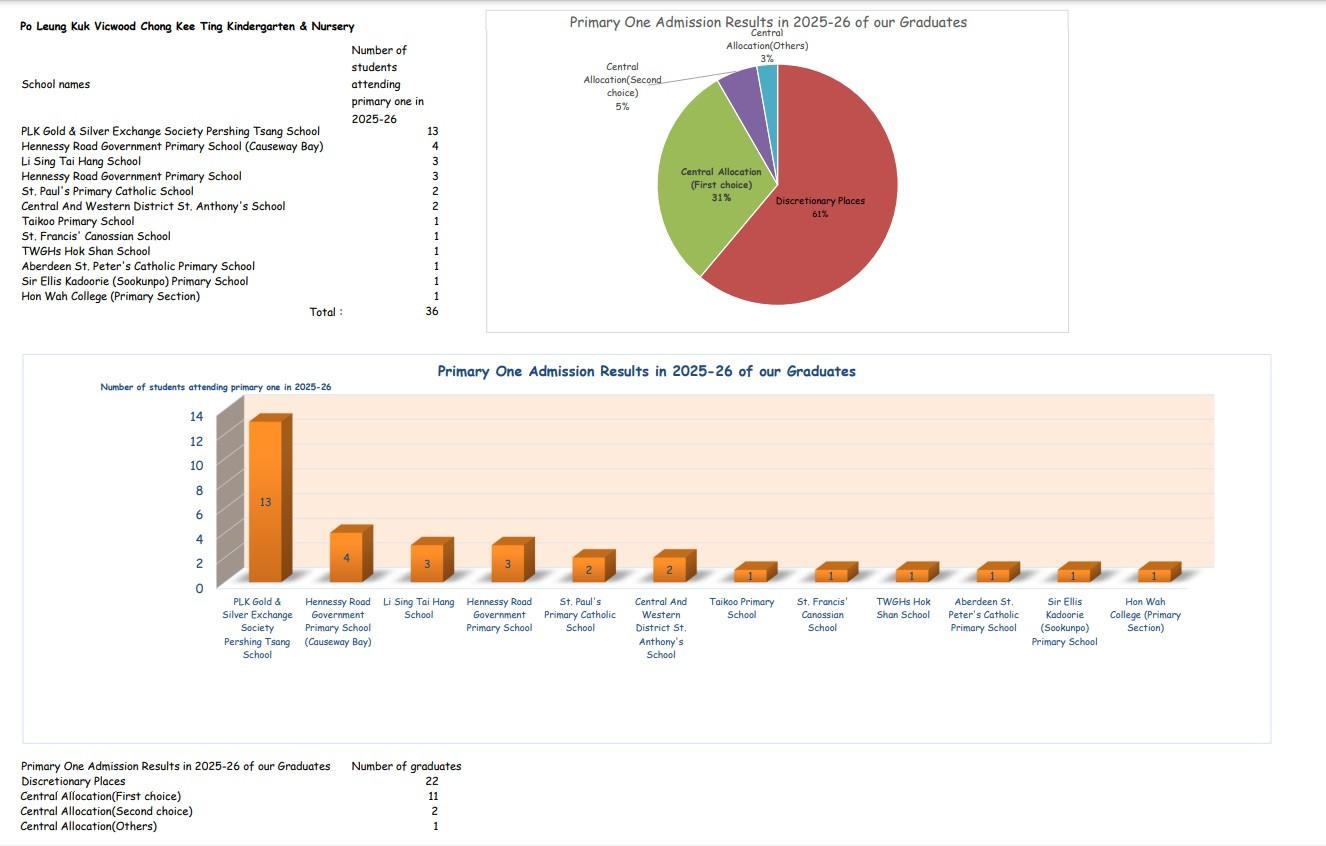Click bottom table 'Central Allocation(First choice)' label

101,796
